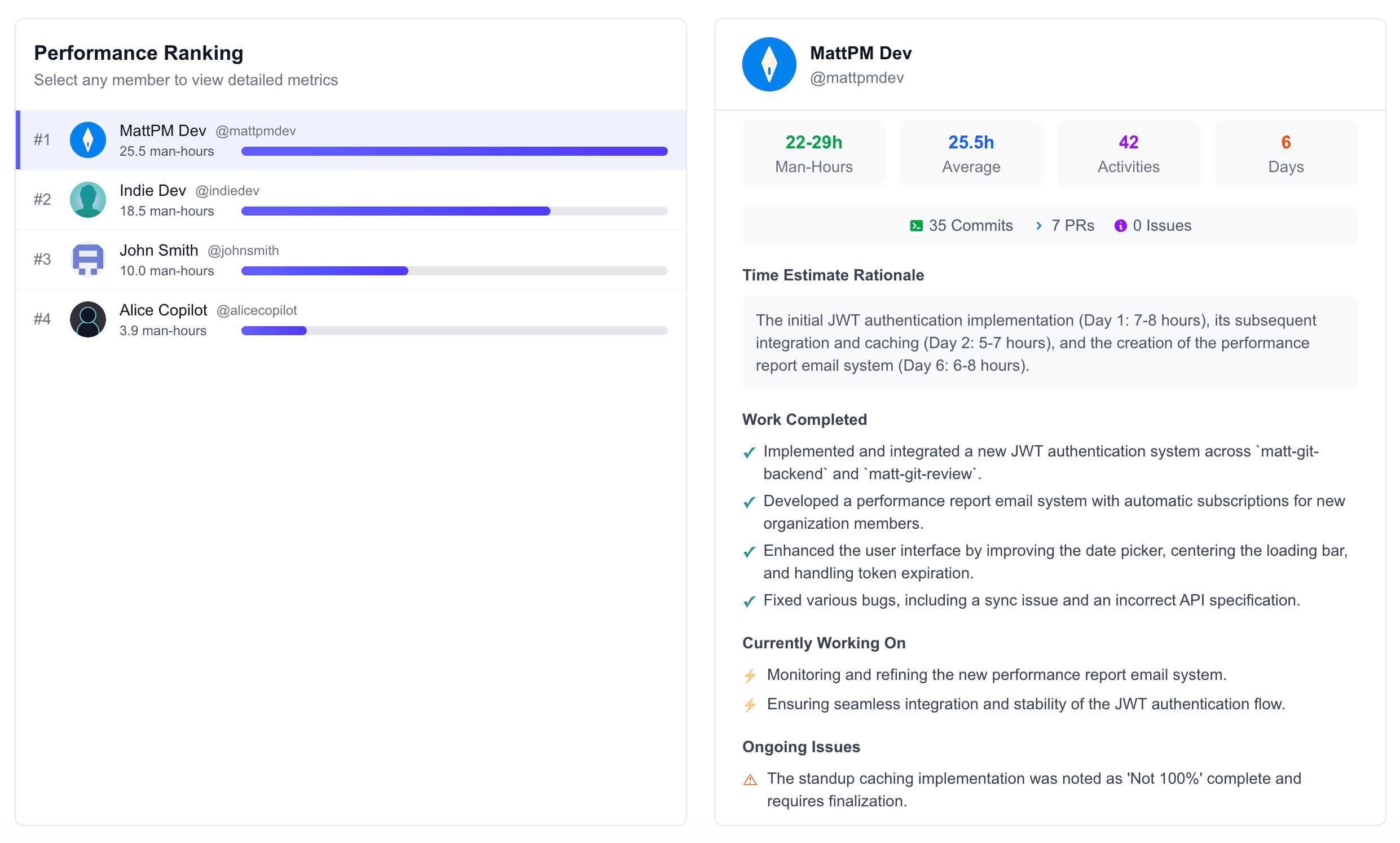This screenshot has height=843, width=1400.
Task: Click the 42 Activities stat card
Action: (1128, 153)
